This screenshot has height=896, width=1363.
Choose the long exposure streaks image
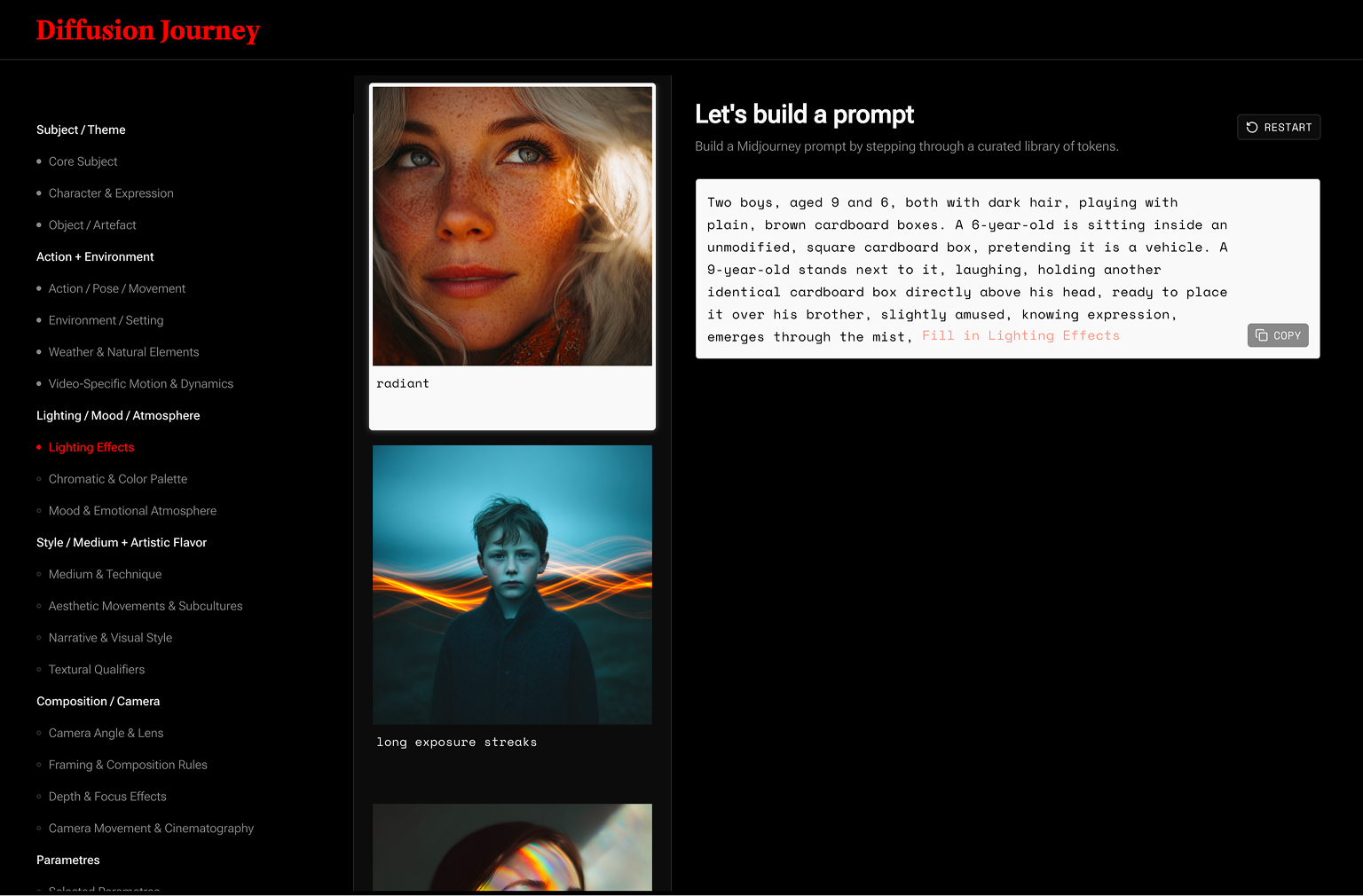point(512,585)
